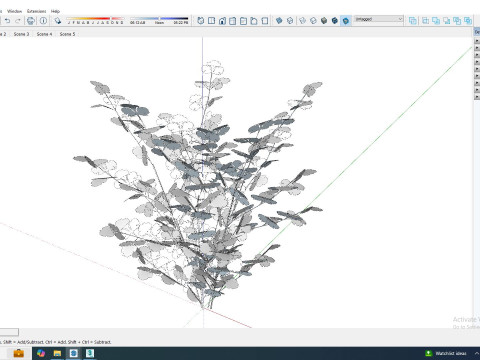Open the teal app beside SketchUp on taskbar
480x360 pixels.
pyautogui.click(x=90, y=353)
